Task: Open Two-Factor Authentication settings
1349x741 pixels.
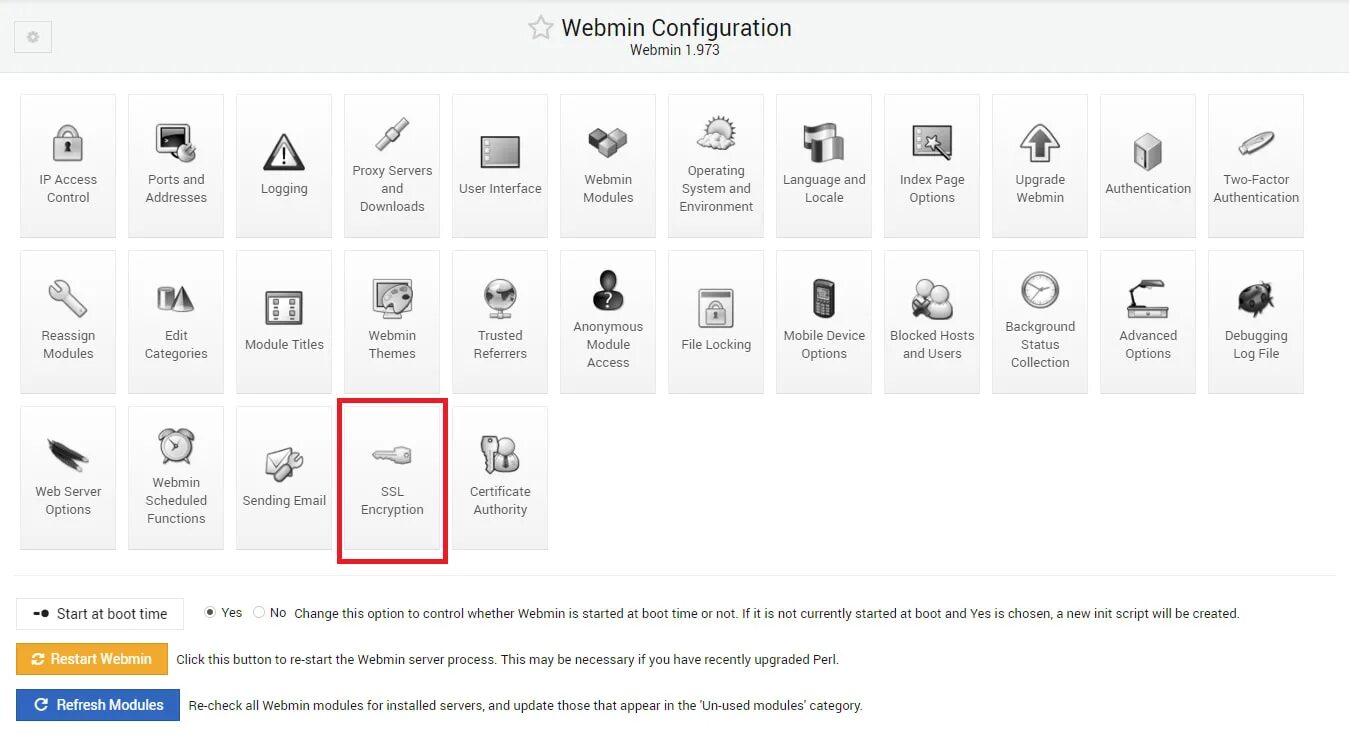Action: pos(1256,166)
